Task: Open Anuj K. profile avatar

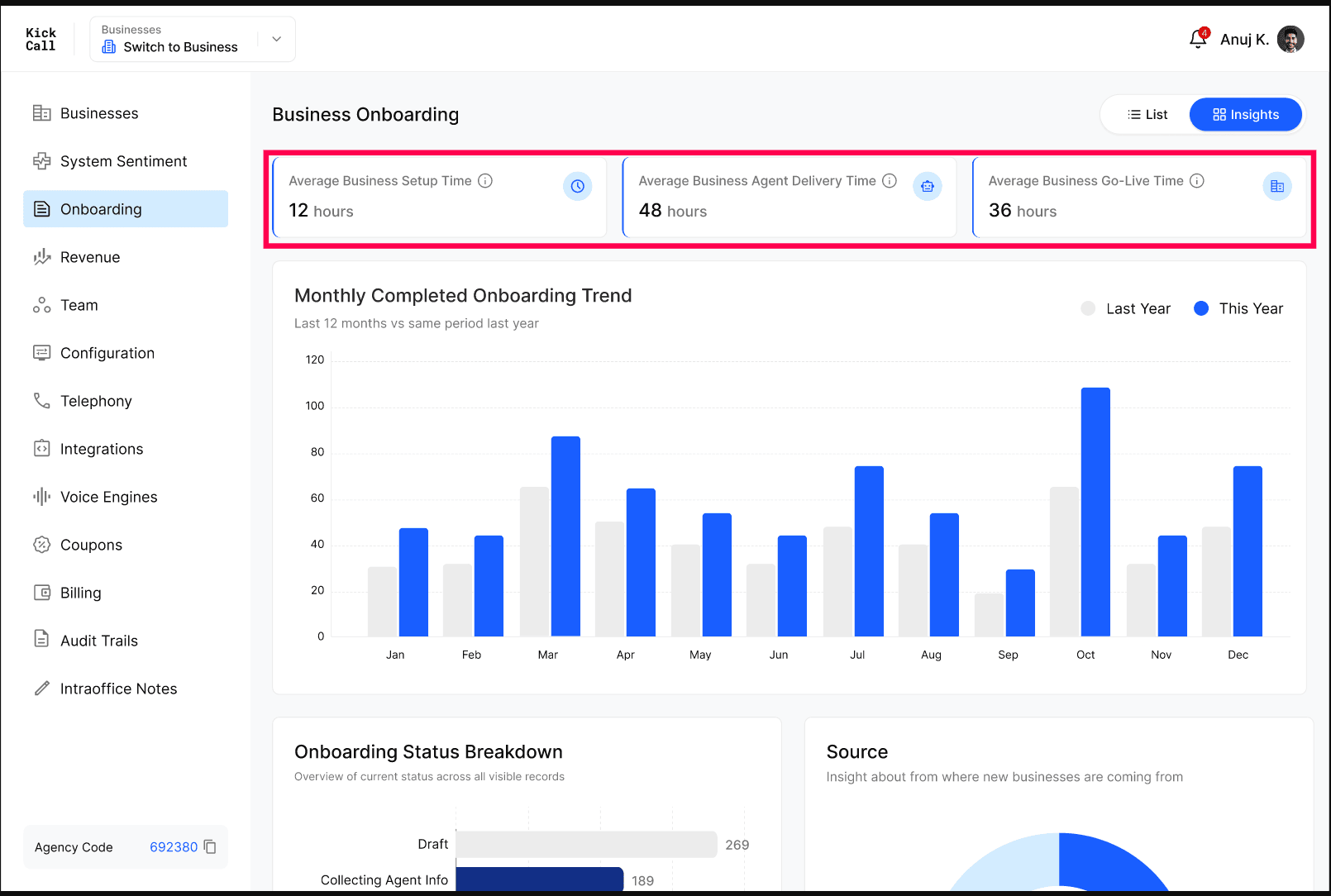Action: [1290, 39]
